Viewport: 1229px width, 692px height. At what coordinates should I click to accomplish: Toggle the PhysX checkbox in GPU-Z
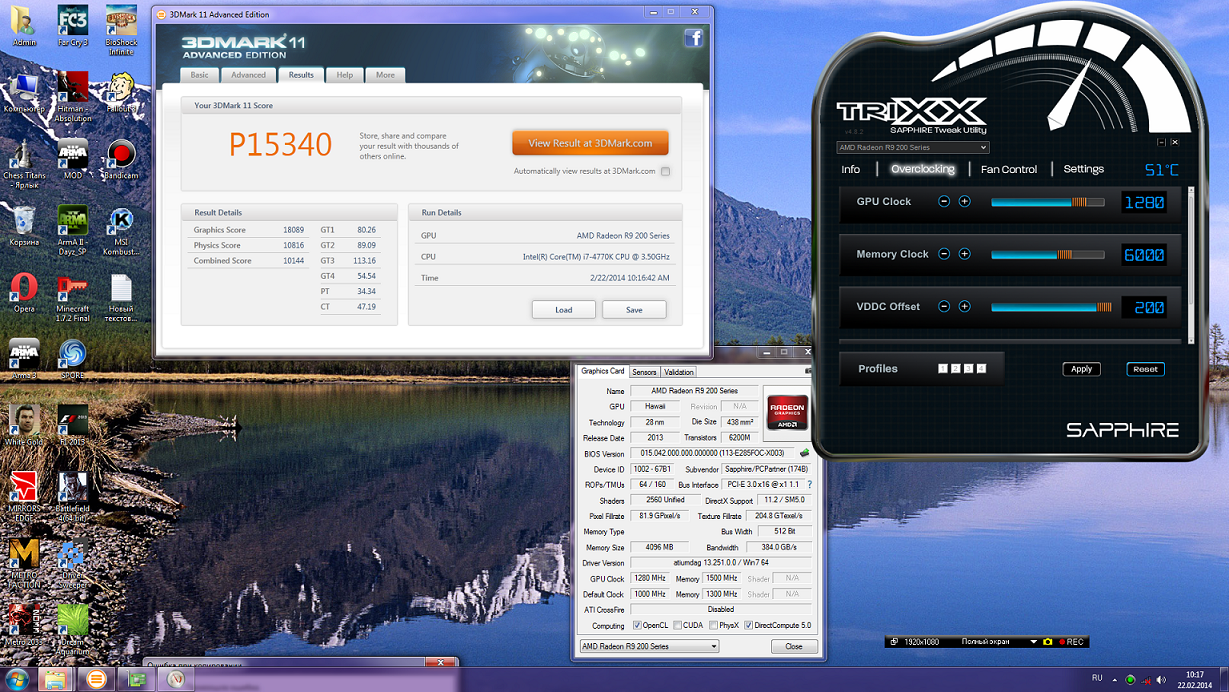(713, 625)
